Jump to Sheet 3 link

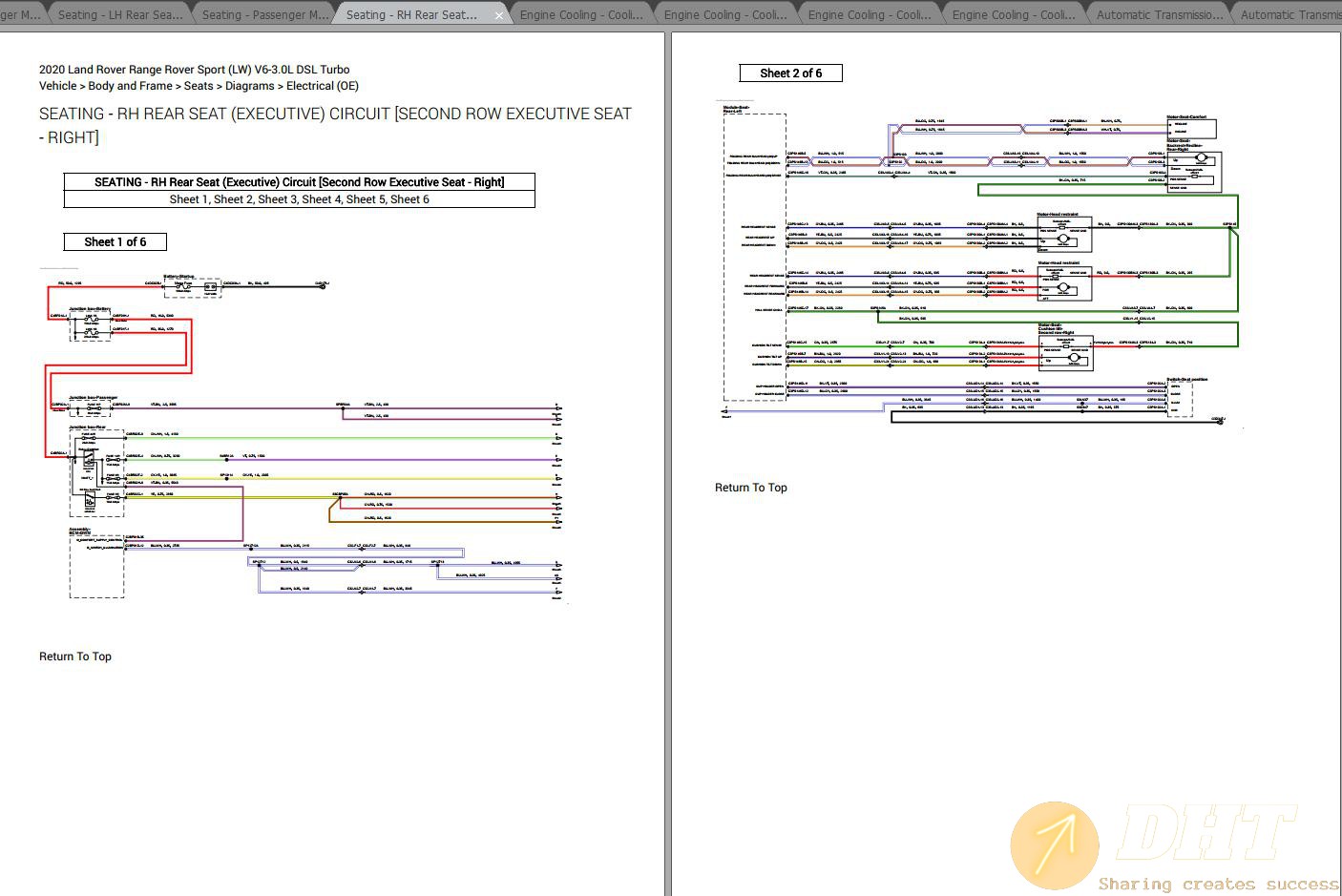(x=277, y=199)
